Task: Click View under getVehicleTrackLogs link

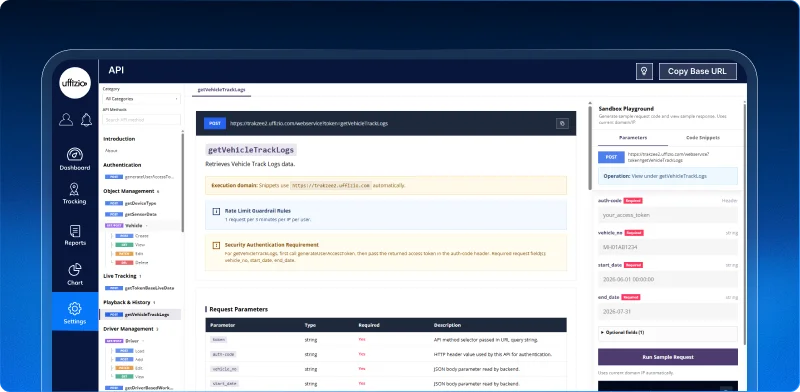Action: 669,176
